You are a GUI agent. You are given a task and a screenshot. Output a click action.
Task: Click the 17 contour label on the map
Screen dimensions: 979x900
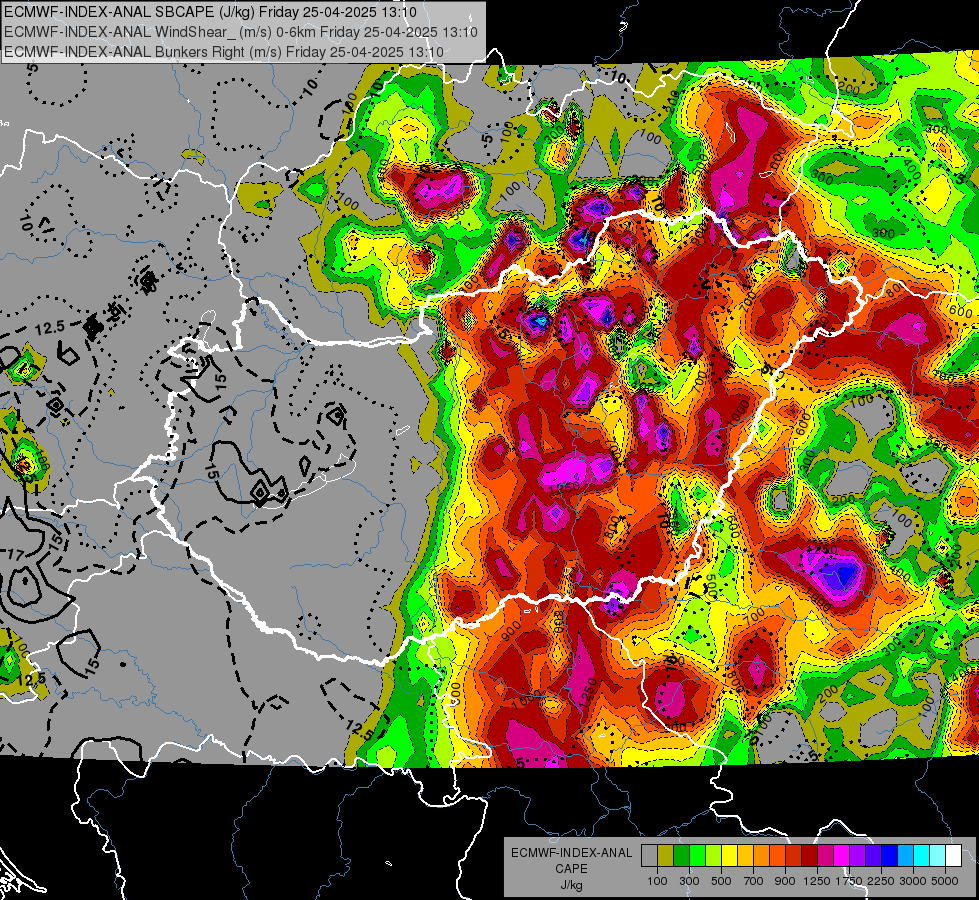point(16,554)
